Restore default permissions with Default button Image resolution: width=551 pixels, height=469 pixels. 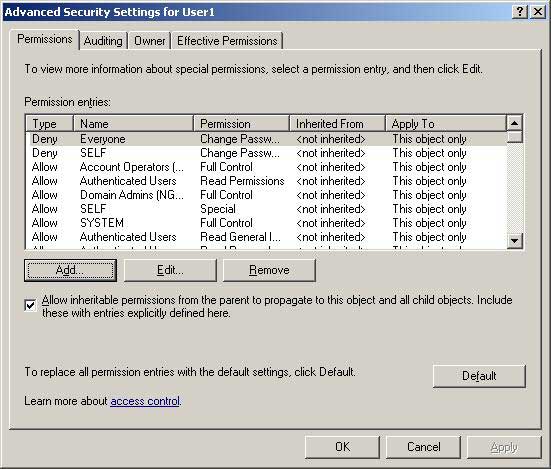[x=479, y=376]
